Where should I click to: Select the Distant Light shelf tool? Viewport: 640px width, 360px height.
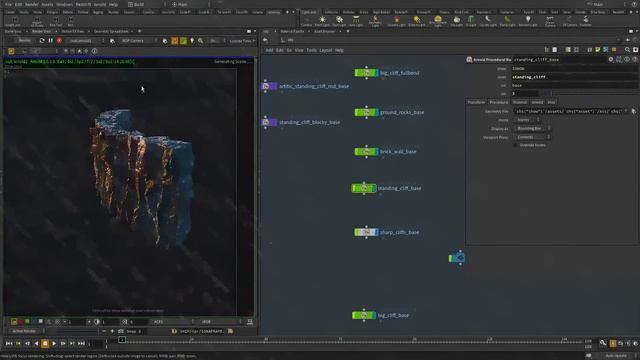[416, 21]
